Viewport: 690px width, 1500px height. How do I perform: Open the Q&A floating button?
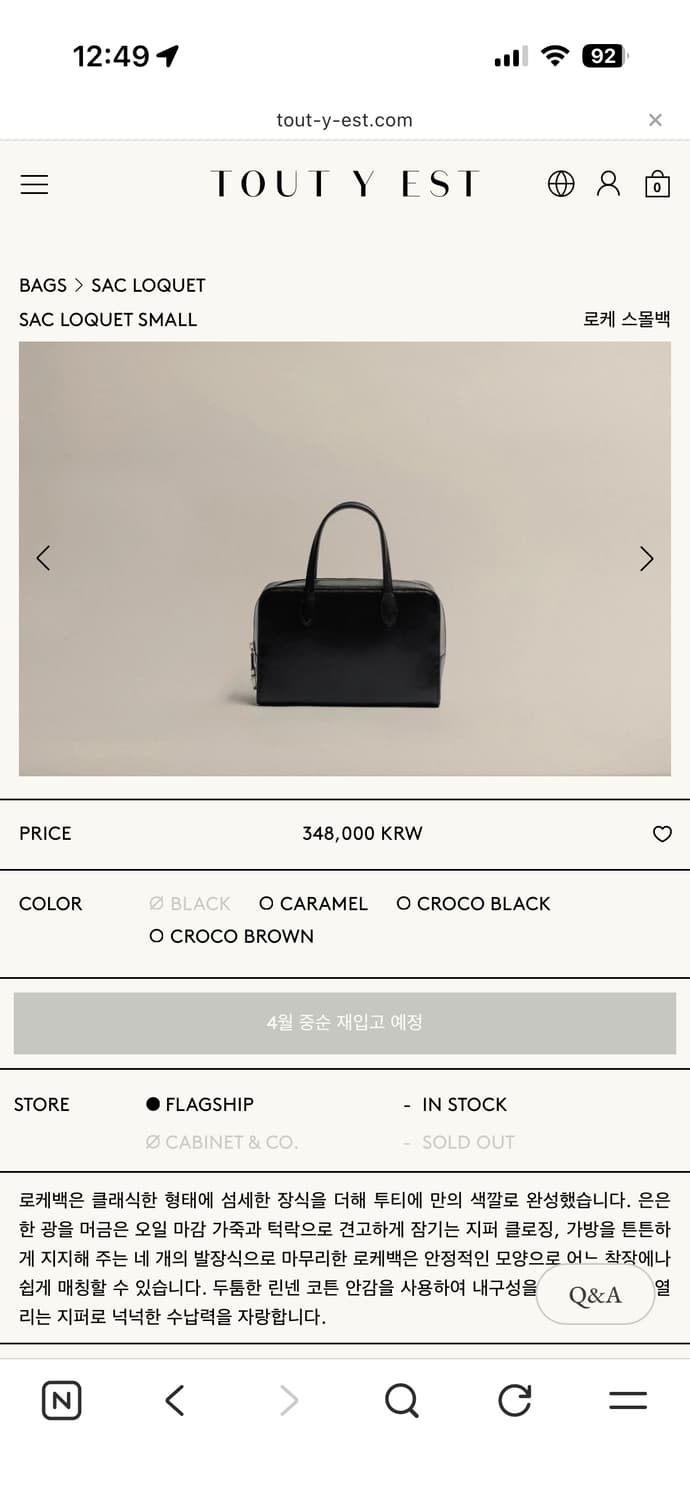tap(595, 1296)
